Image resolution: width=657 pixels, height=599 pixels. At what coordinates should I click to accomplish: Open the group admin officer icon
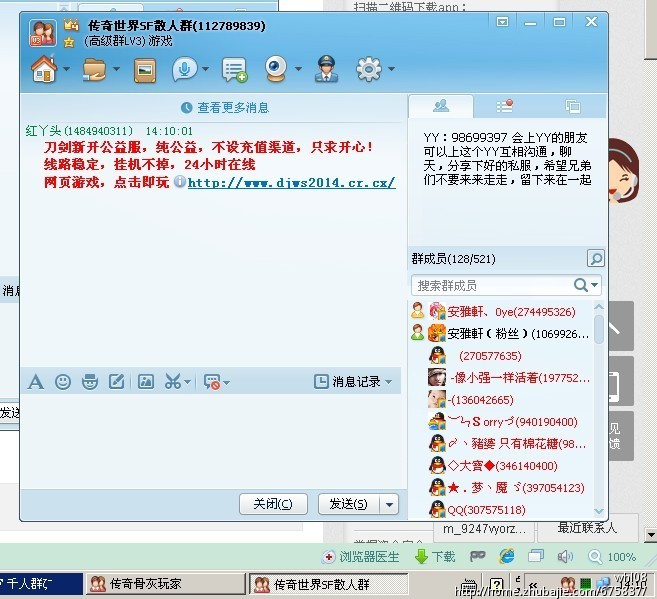[x=326, y=69]
